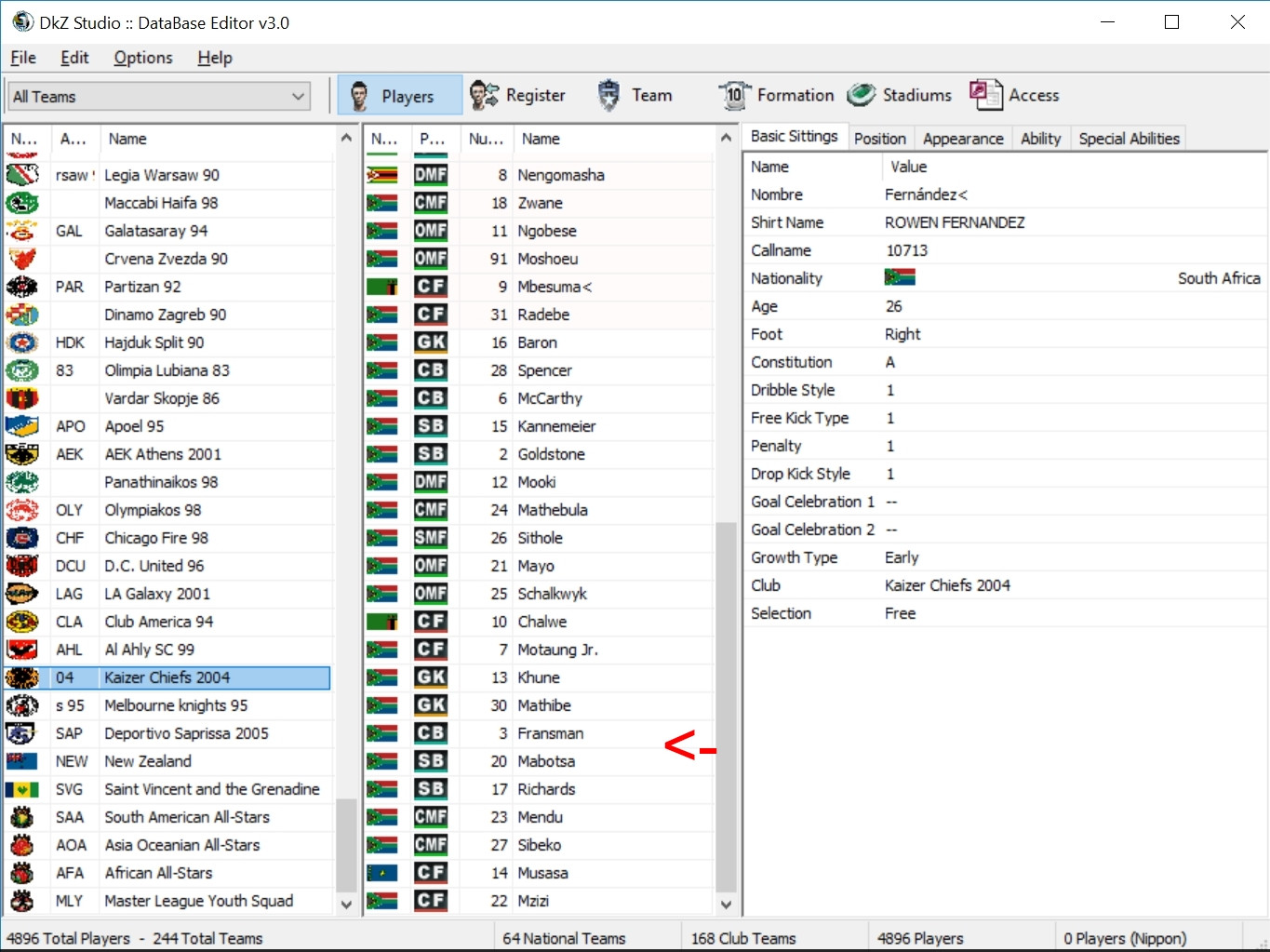The height and width of the screenshot is (952, 1270).
Task: Click the Nombre value Fernández<
Action: pyautogui.click(x=926, y=194)
